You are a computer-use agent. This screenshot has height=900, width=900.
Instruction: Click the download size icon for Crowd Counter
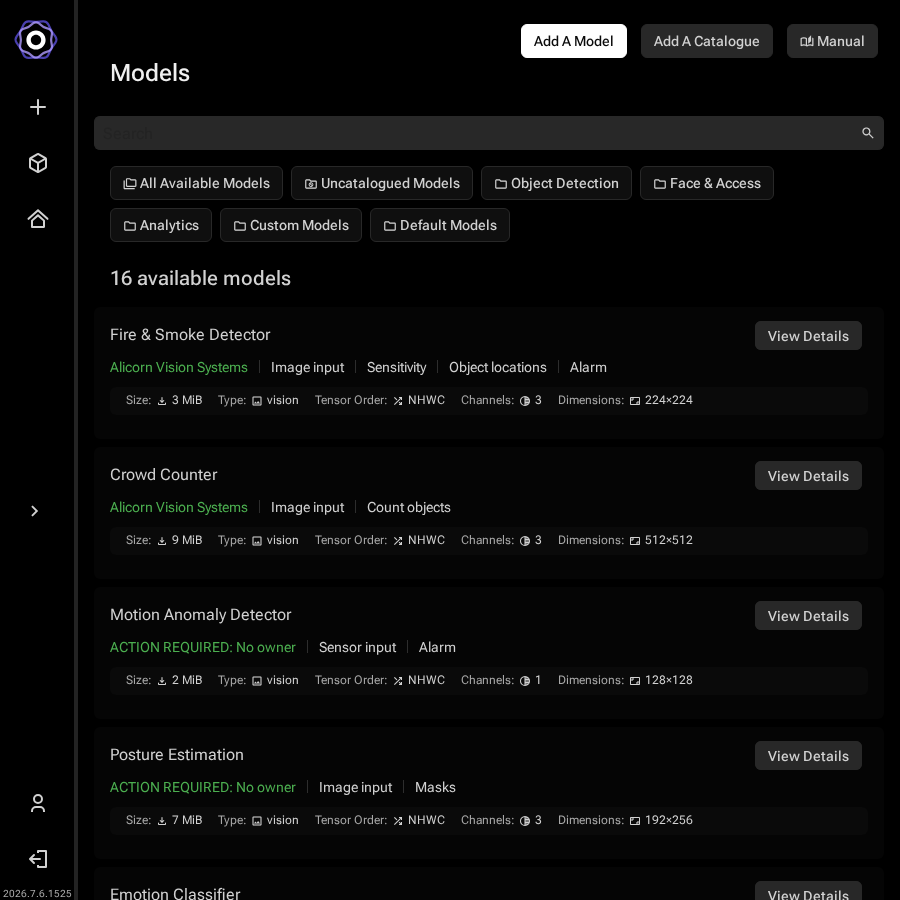coord(162,541)
